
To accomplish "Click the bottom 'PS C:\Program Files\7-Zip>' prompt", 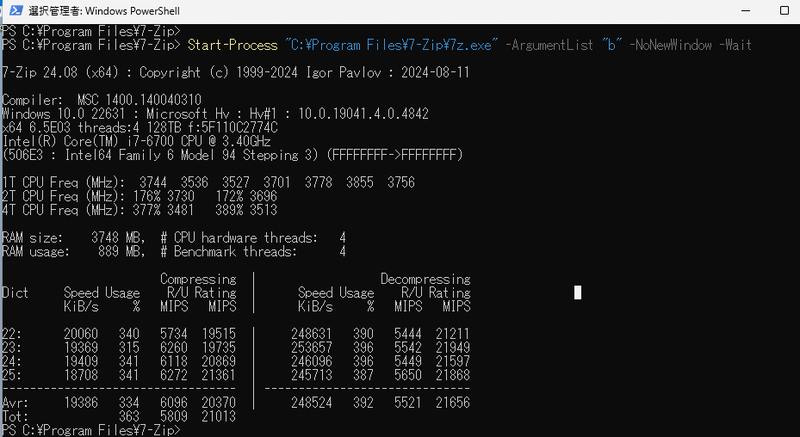I will click(x=91, y=430).
